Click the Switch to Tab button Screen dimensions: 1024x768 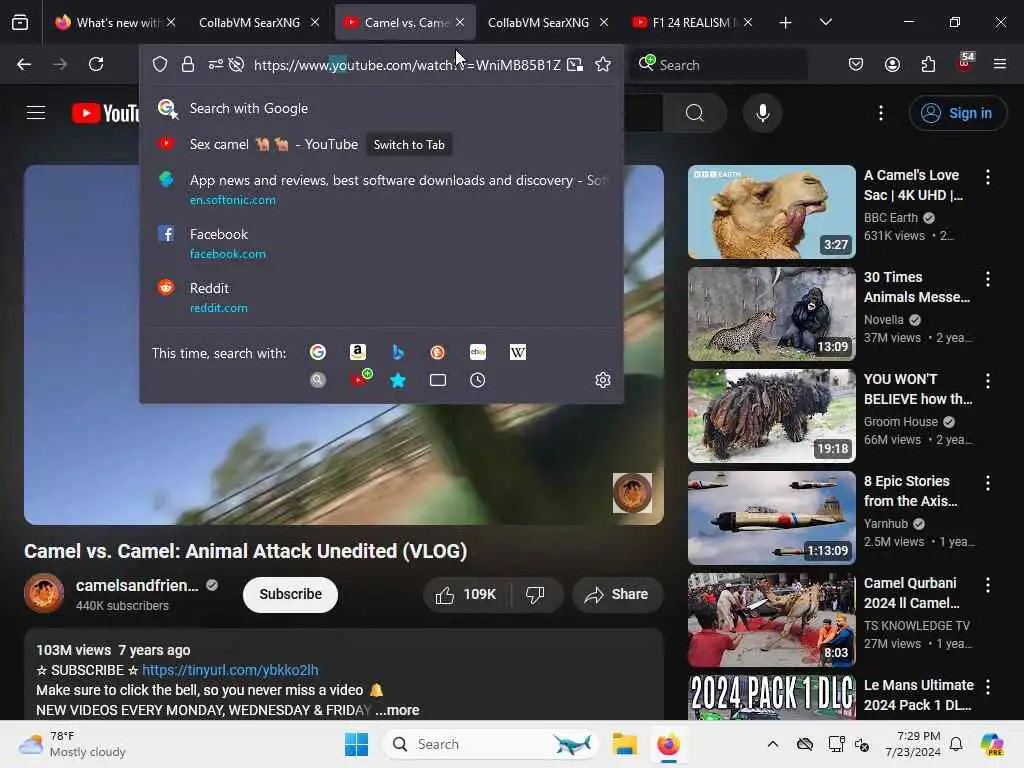coord(409,144)
